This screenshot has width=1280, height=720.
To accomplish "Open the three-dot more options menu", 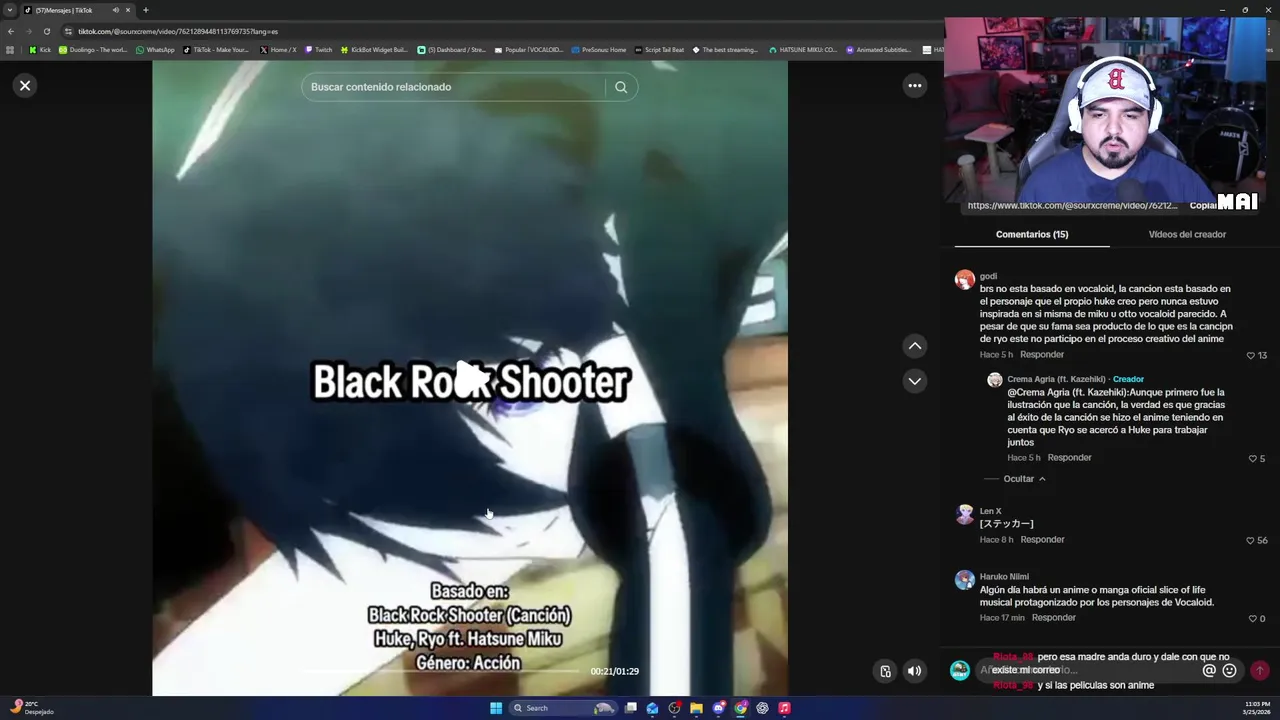I will click(914, 86).
